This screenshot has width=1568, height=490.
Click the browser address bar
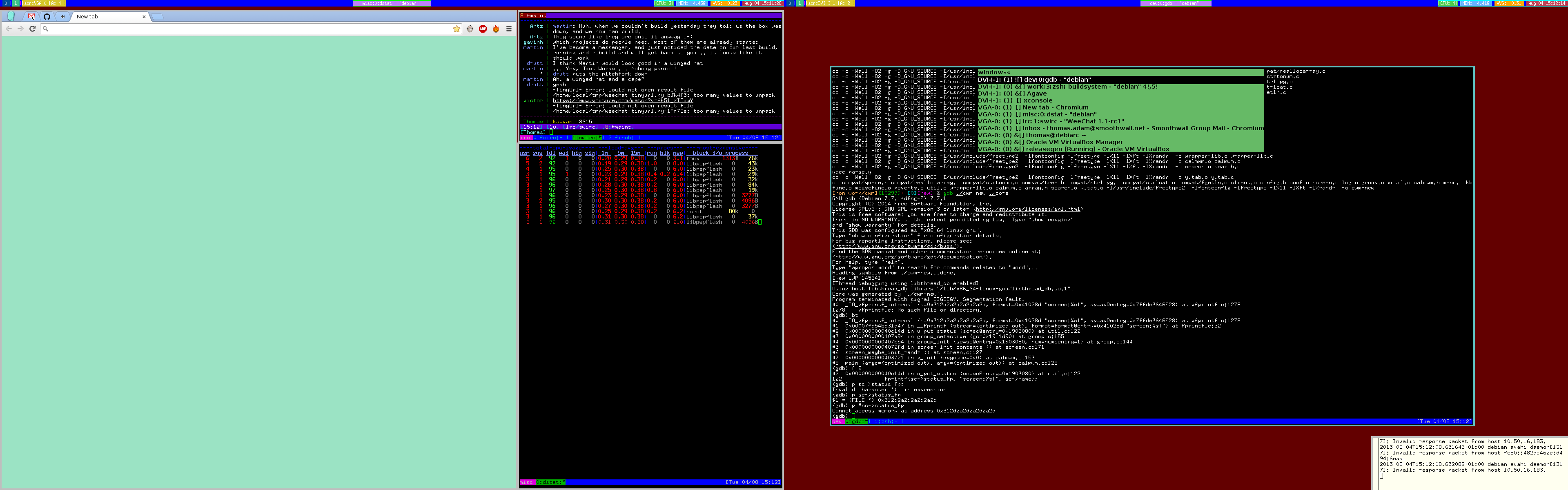pos(243,29)
